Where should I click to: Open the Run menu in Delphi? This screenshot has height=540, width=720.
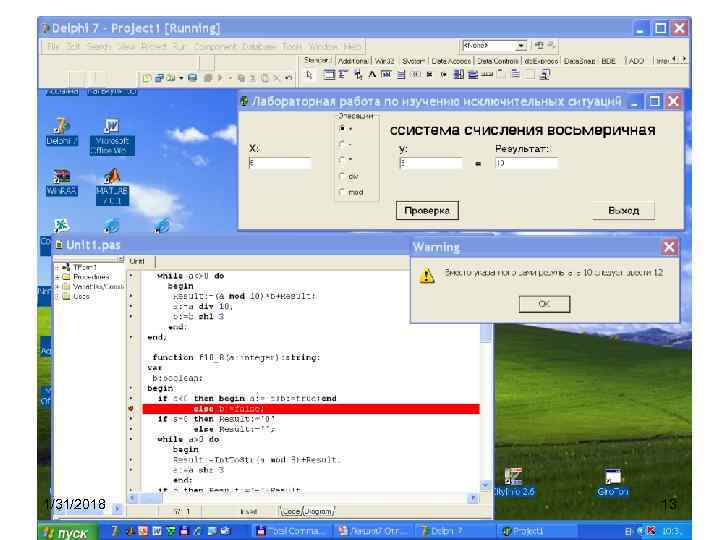pos(179,46)
